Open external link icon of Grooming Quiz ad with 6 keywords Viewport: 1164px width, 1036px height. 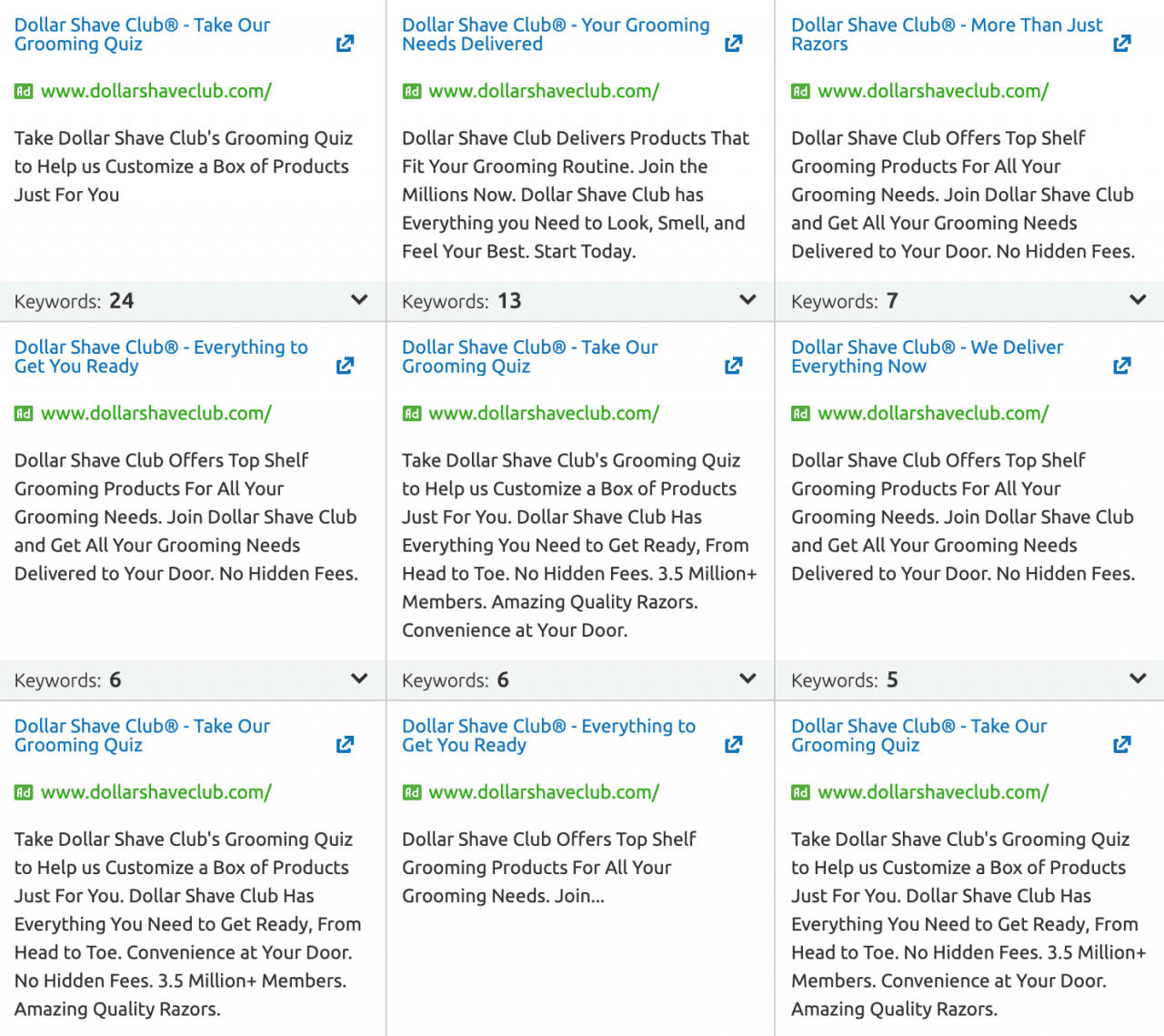(x=733, y=365)
